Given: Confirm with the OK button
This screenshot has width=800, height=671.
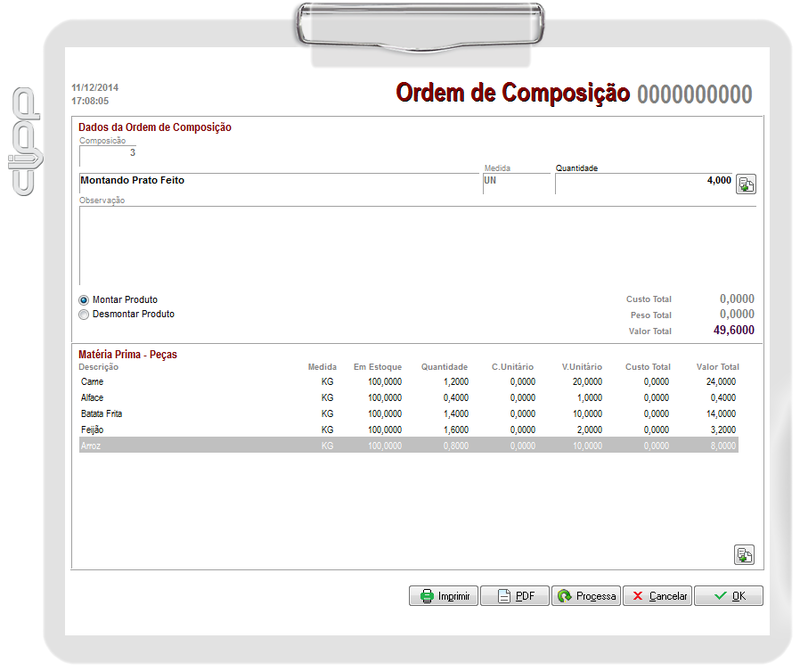Looking at the screenshot, I should coord(728,596).
